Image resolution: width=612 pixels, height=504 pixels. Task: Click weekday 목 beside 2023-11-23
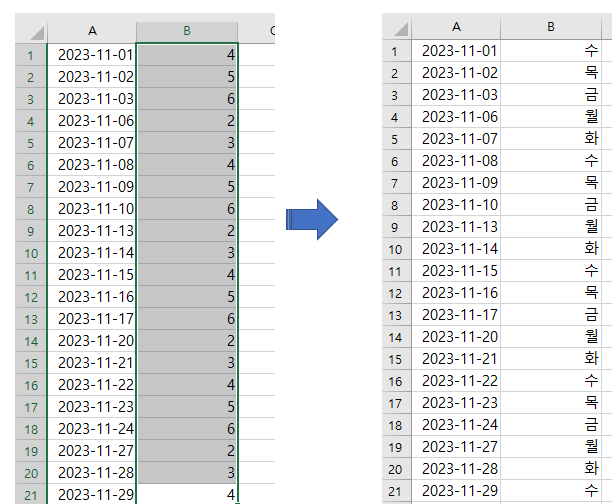point(551,403)
